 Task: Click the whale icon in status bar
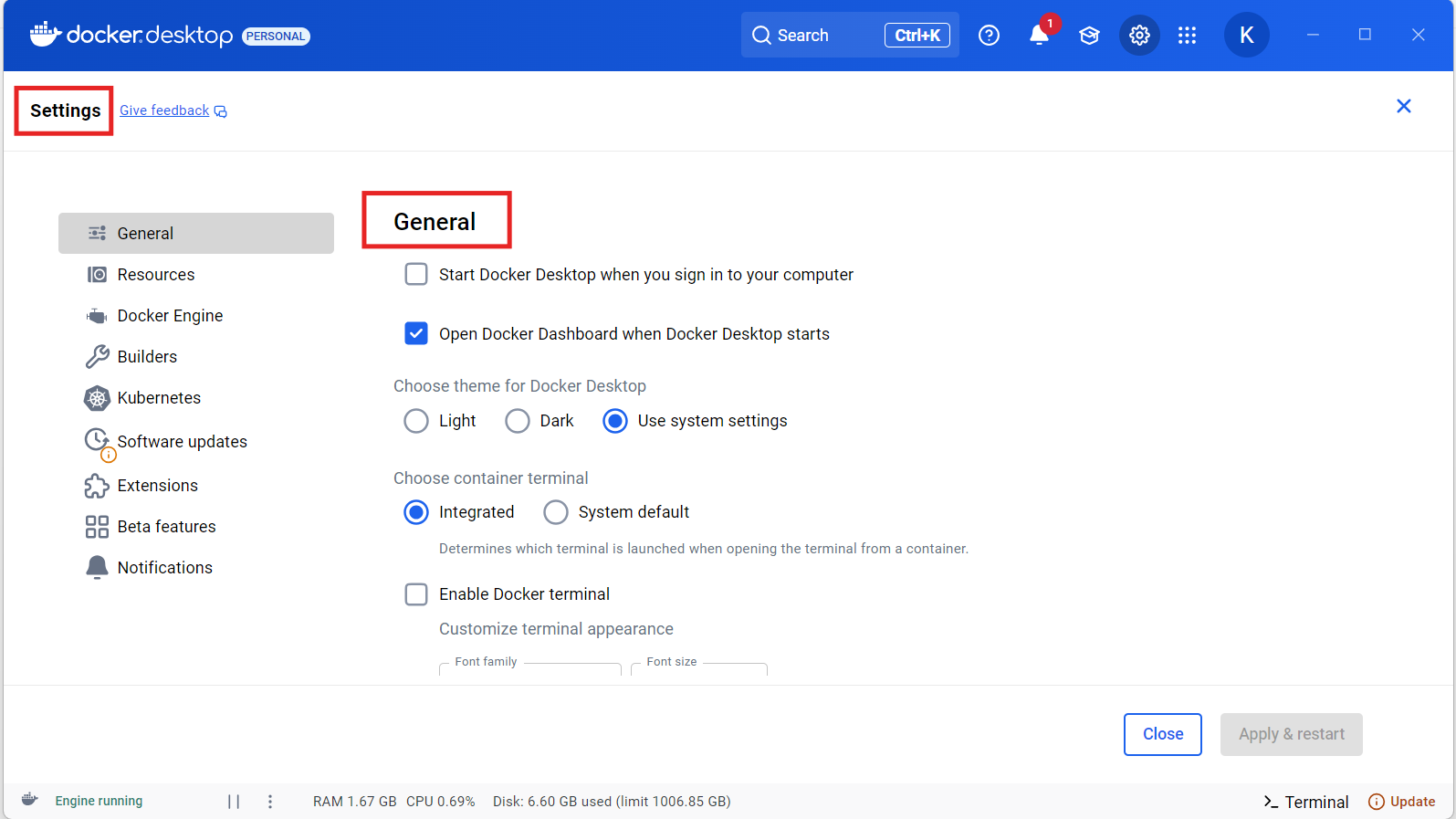(x=29, y=800)
